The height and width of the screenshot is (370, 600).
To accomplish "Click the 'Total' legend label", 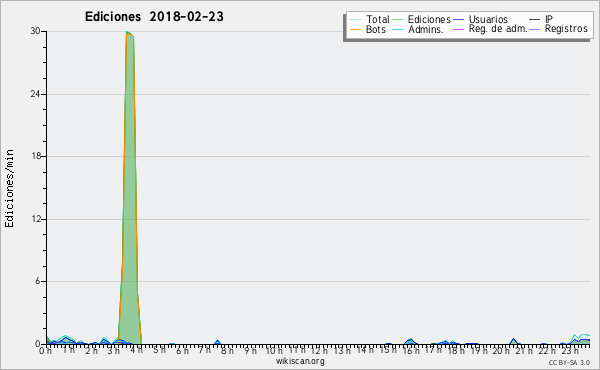I will click(x=377, y=19).
